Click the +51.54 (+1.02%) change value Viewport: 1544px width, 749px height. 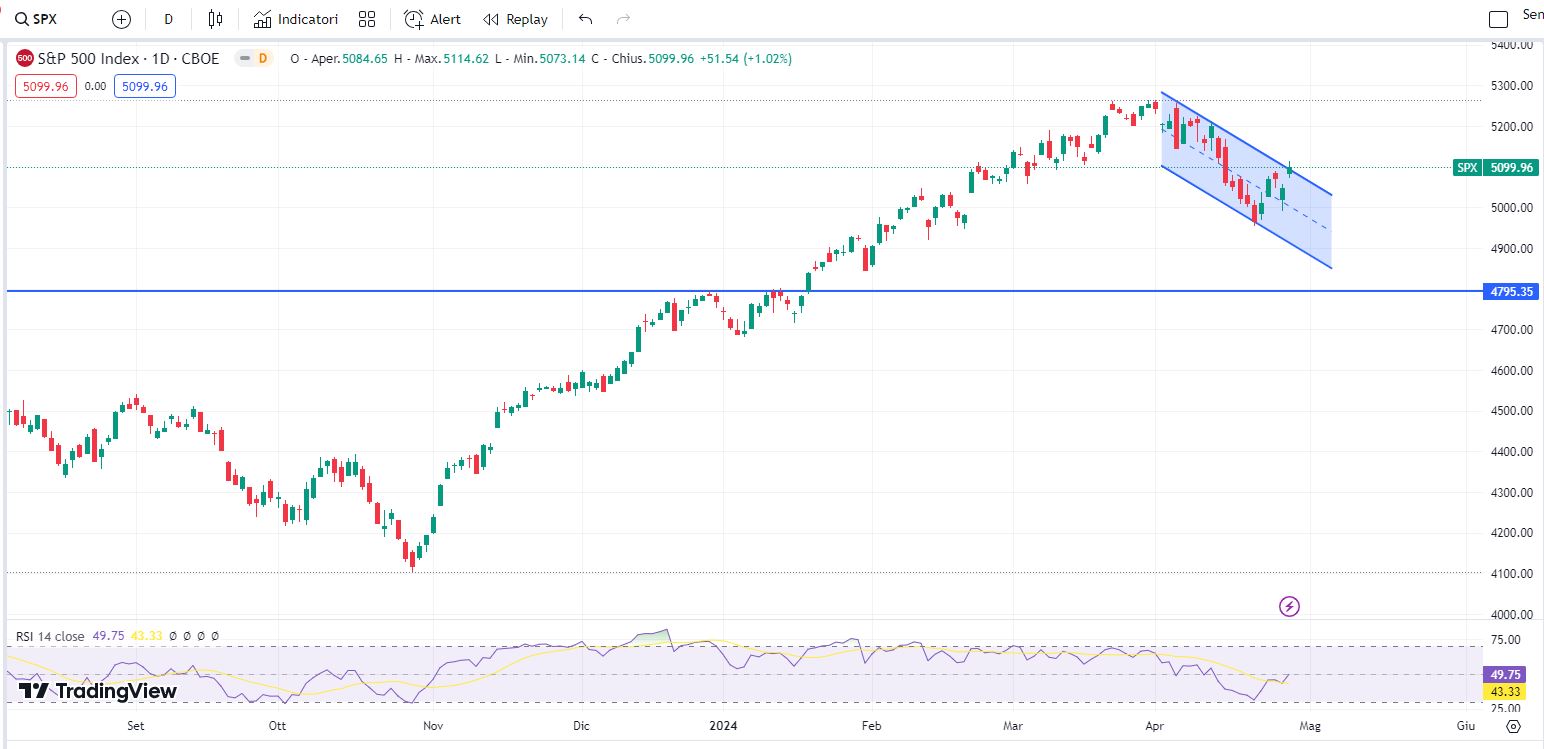pos(746,59)
